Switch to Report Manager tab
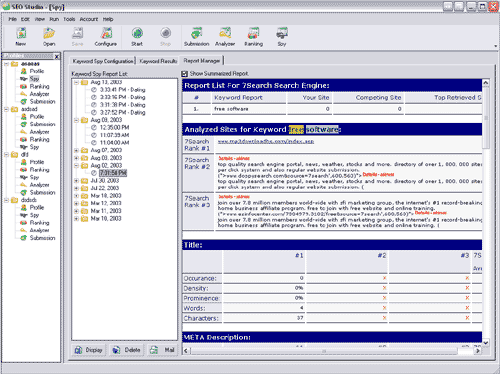Image resolution: width=500 pixels, height=374 pixels. tap(202, 61)
